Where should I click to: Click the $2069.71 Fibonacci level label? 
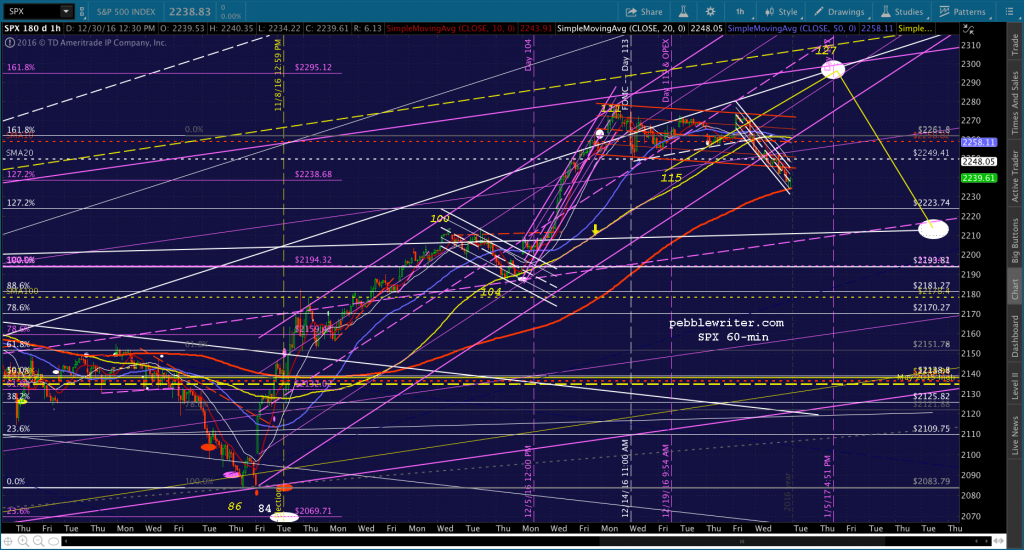(313, 511)
